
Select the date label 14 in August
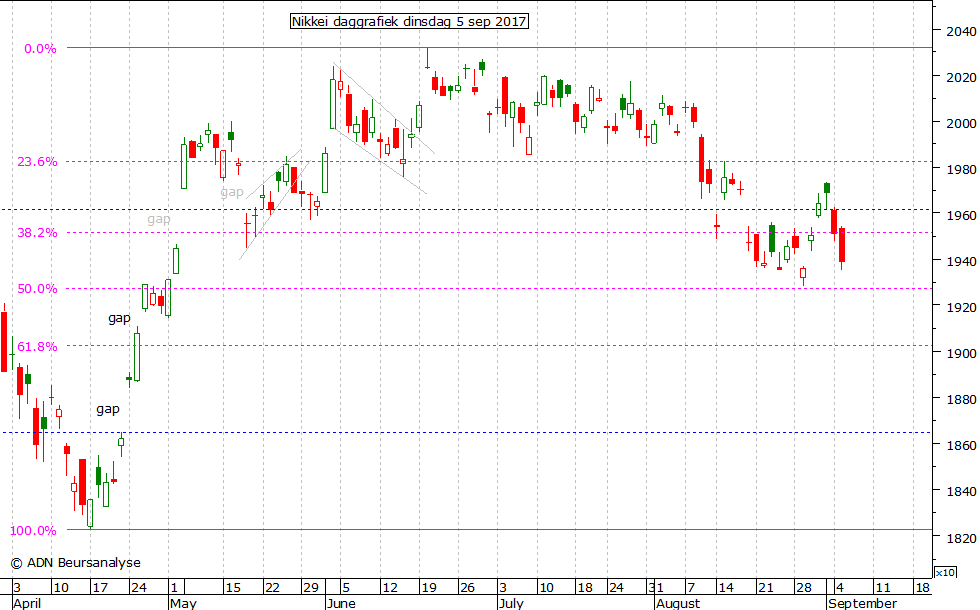[x=726, y=588]
